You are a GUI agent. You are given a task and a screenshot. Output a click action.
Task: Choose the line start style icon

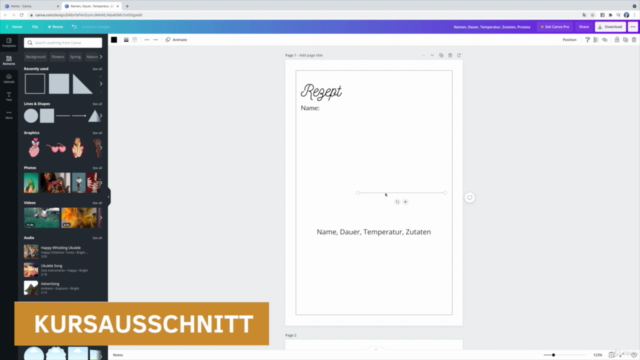(x=147, y=40)
